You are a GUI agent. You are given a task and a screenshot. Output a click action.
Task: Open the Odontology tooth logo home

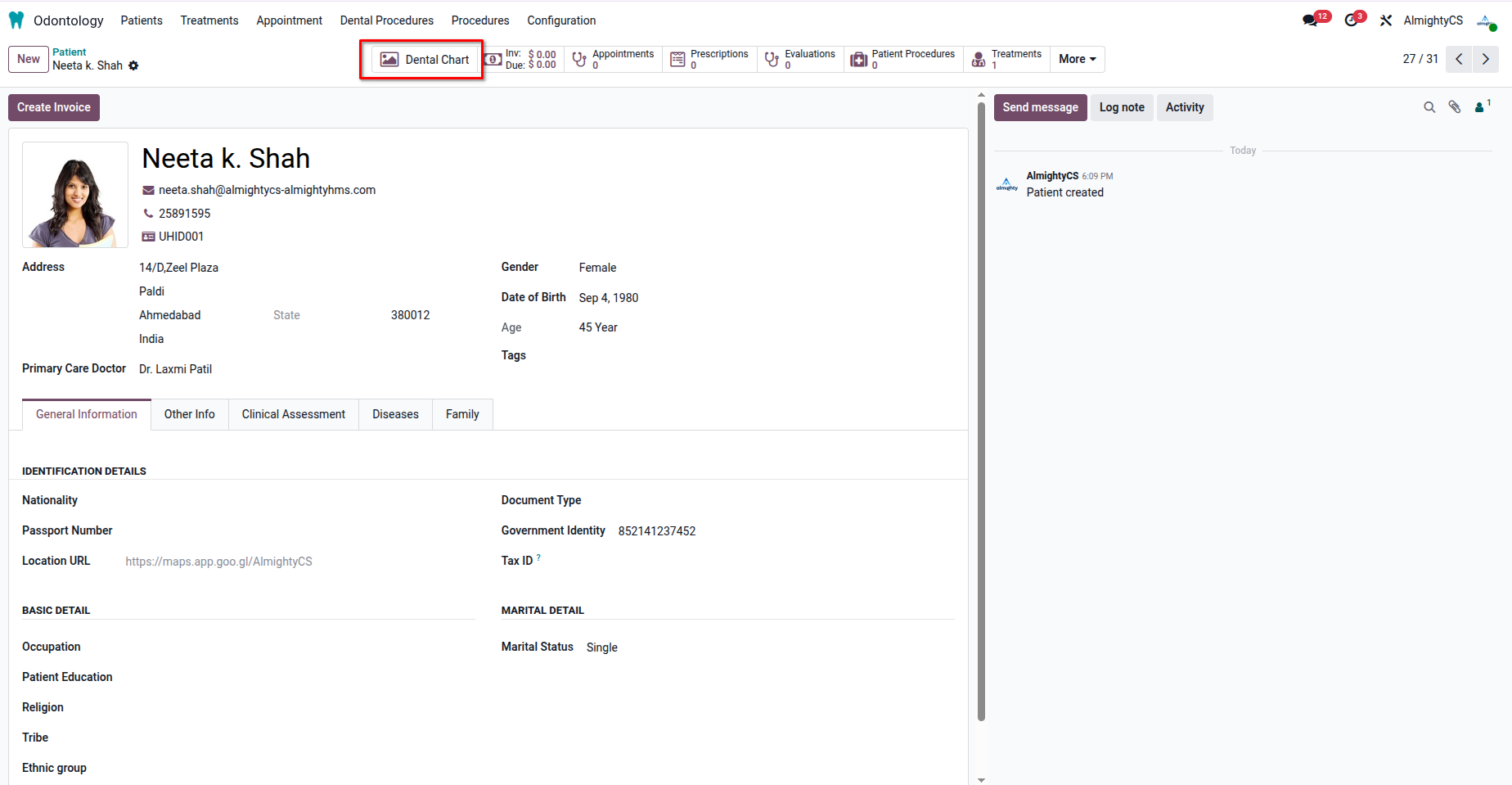coord(16,20)
